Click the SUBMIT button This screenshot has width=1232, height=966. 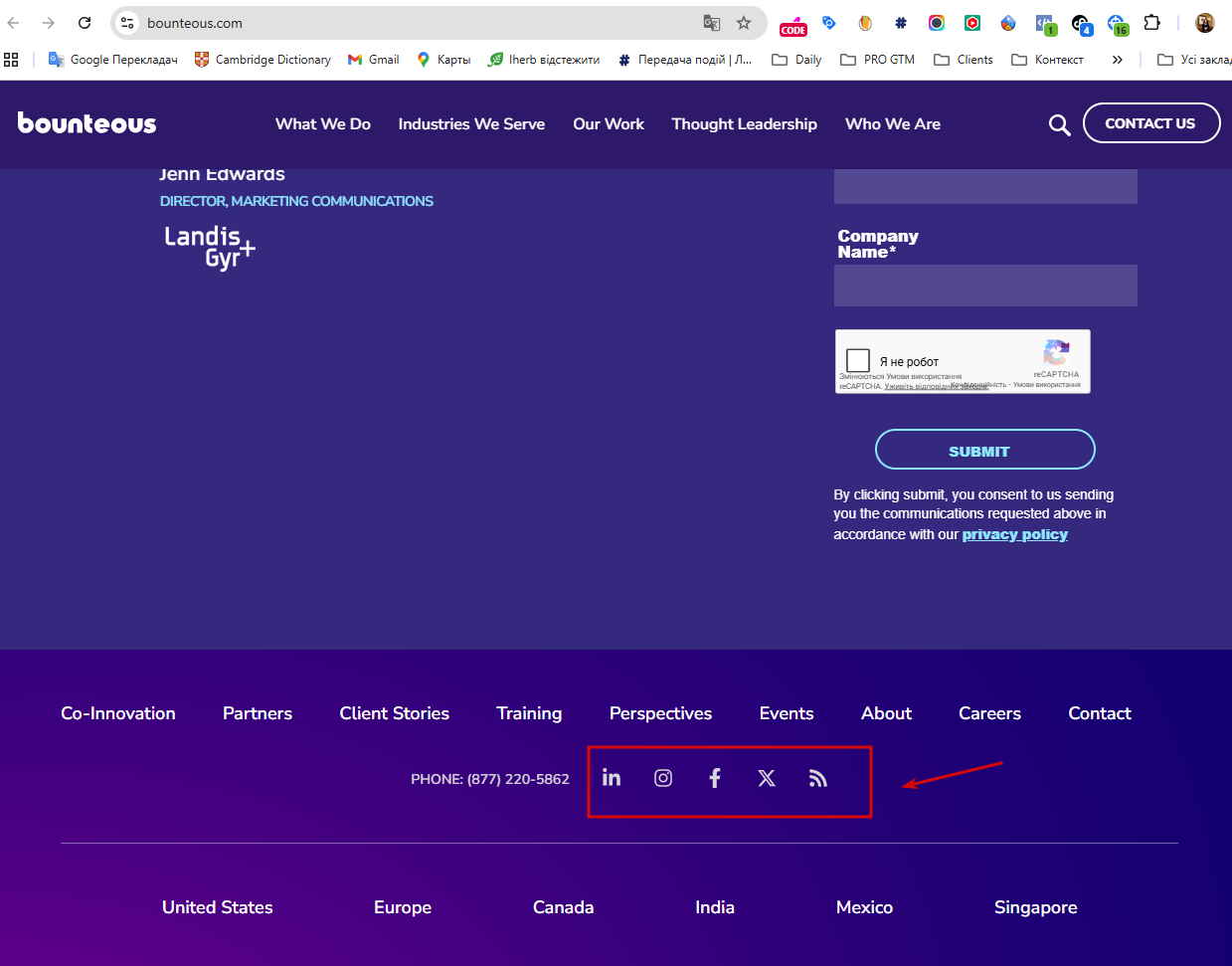(984, 450)
